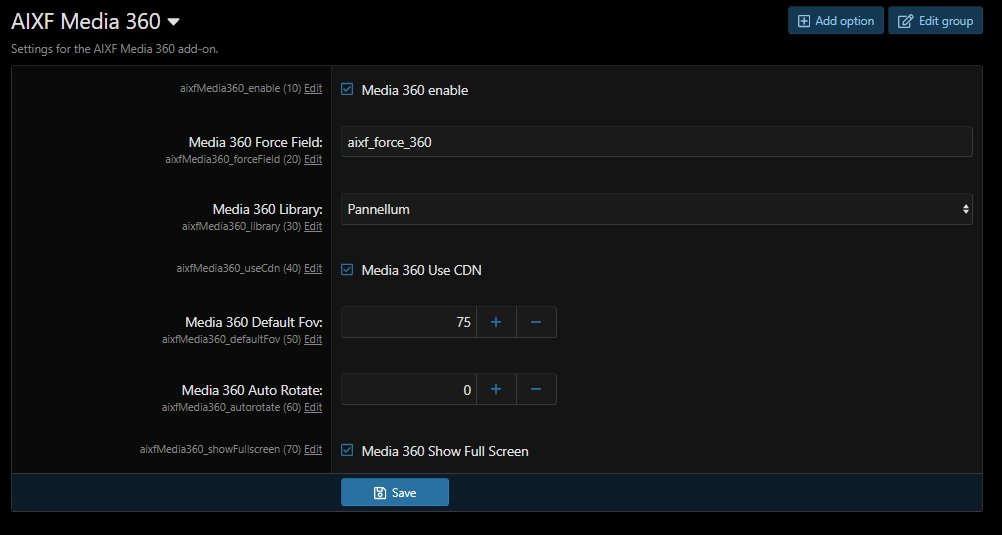Click the Default Fov number field

click(409, 322)
